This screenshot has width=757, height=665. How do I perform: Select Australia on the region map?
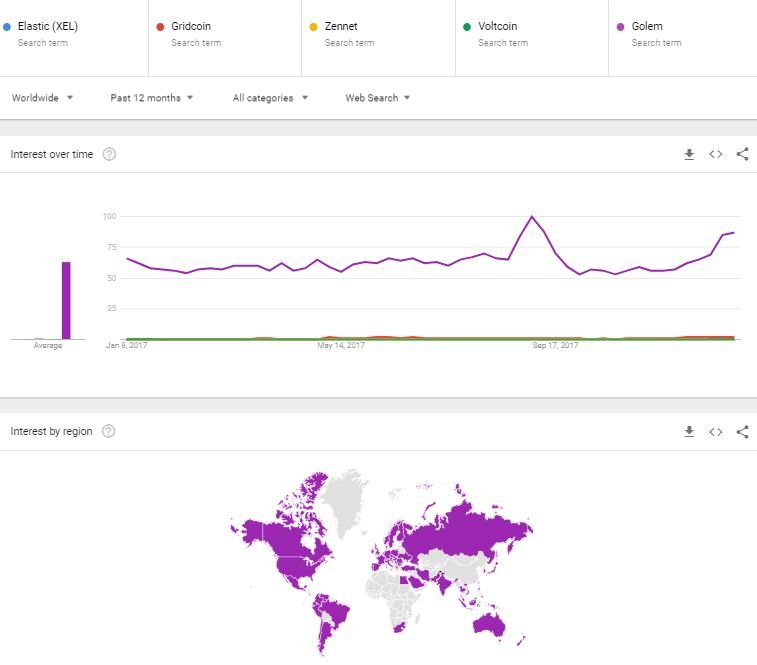[x=489, y=626]
